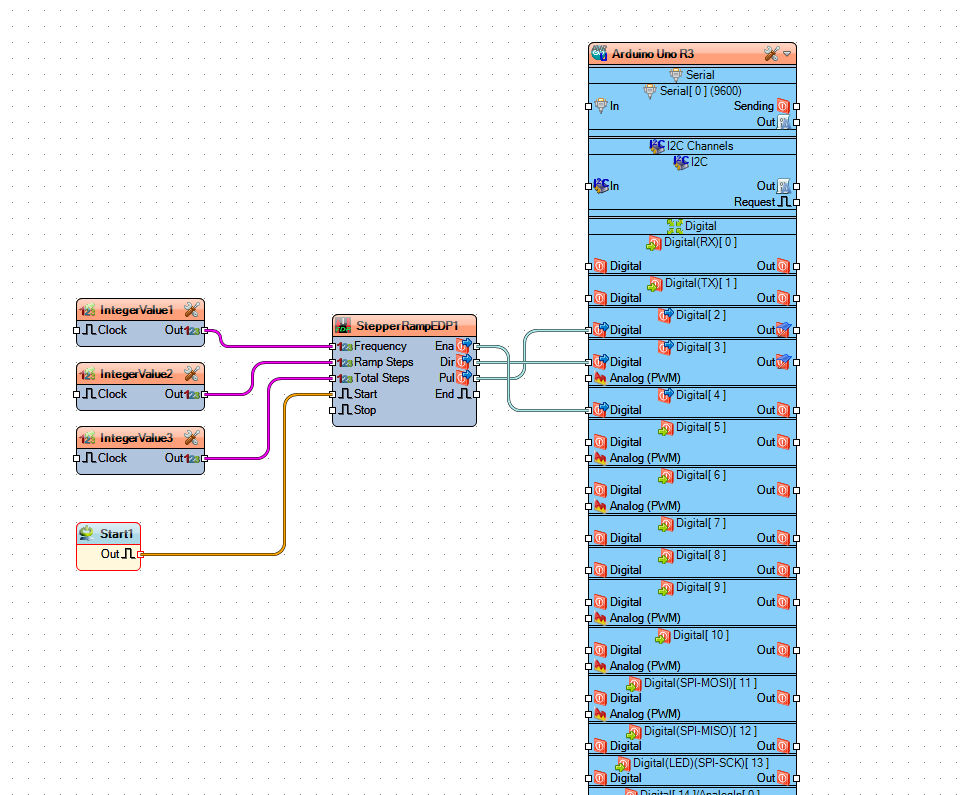Viewport: 967px width, 795px height.
Task: Open the tools icon on Arduino Uno R3 header
Action: (771, 53)
